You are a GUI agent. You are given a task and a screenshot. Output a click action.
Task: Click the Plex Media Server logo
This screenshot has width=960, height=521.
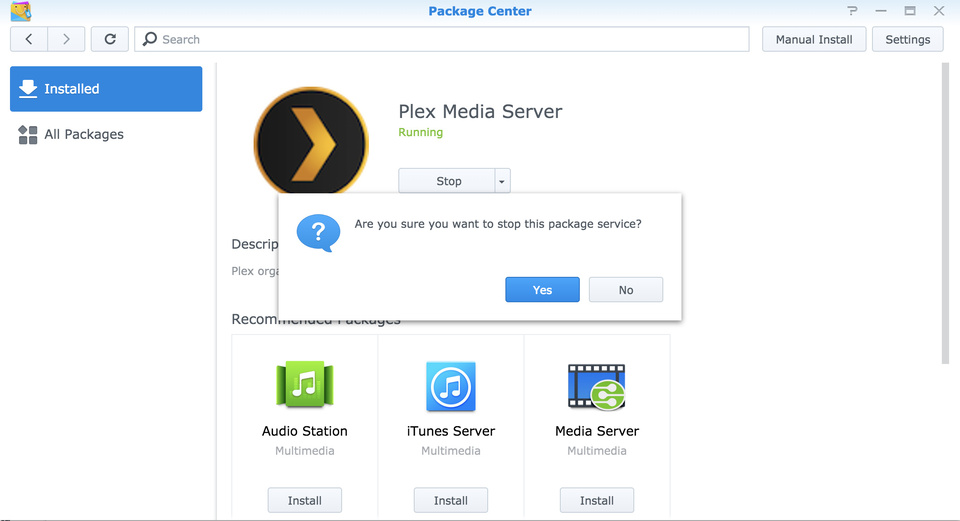(x=311, y=141)
